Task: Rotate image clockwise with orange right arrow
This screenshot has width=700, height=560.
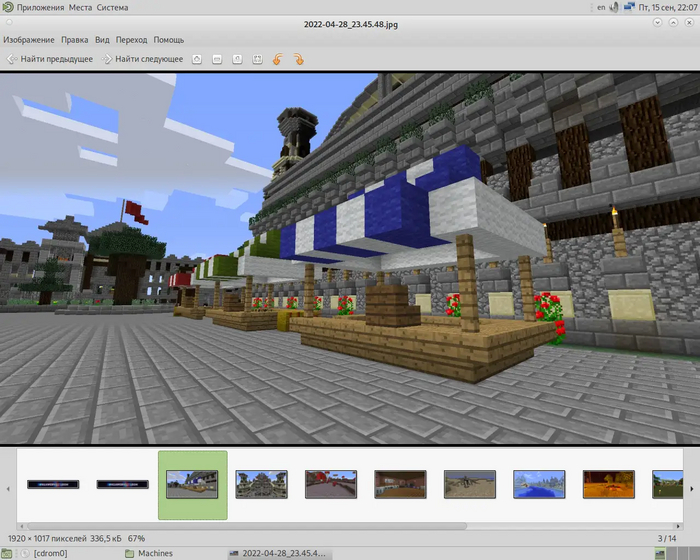Action: point(298,59)
